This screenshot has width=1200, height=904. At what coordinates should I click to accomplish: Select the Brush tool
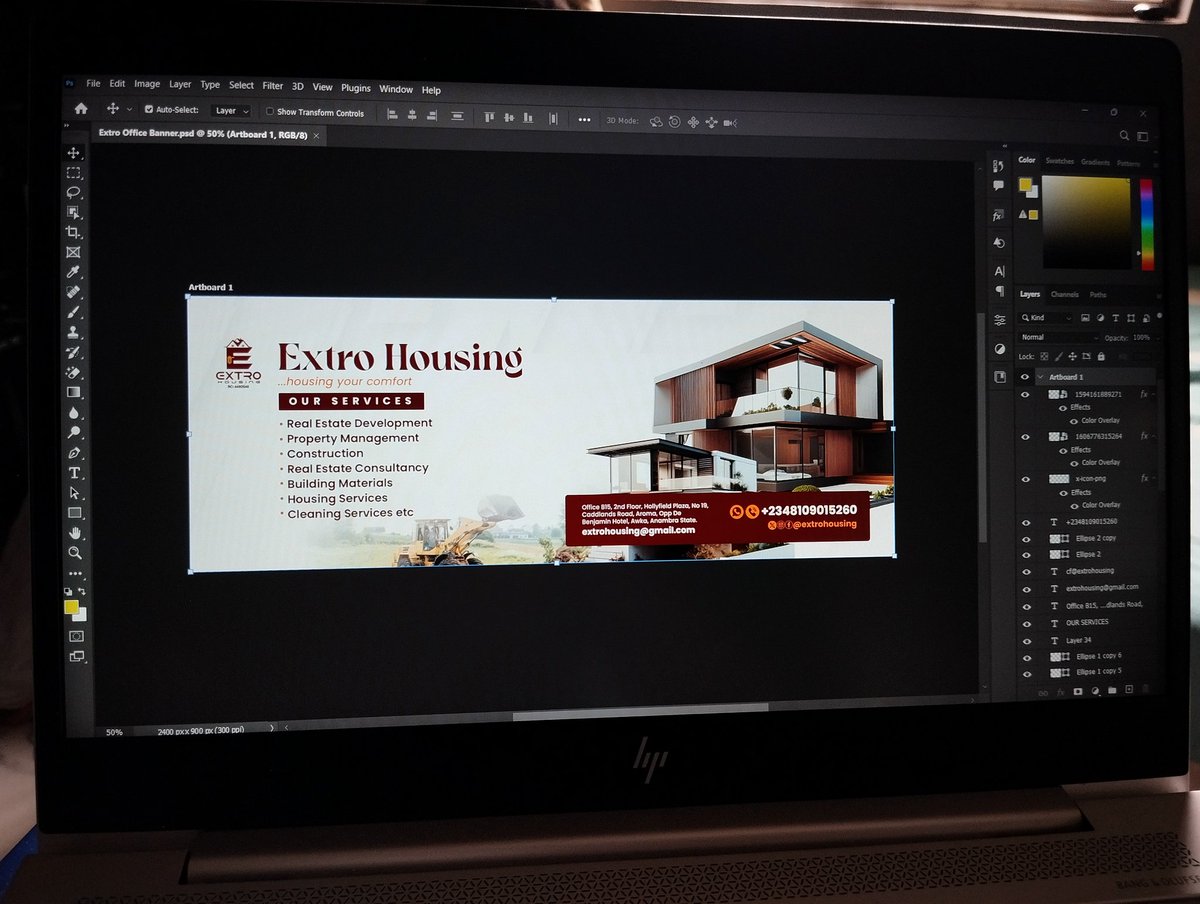pos(74,312)
